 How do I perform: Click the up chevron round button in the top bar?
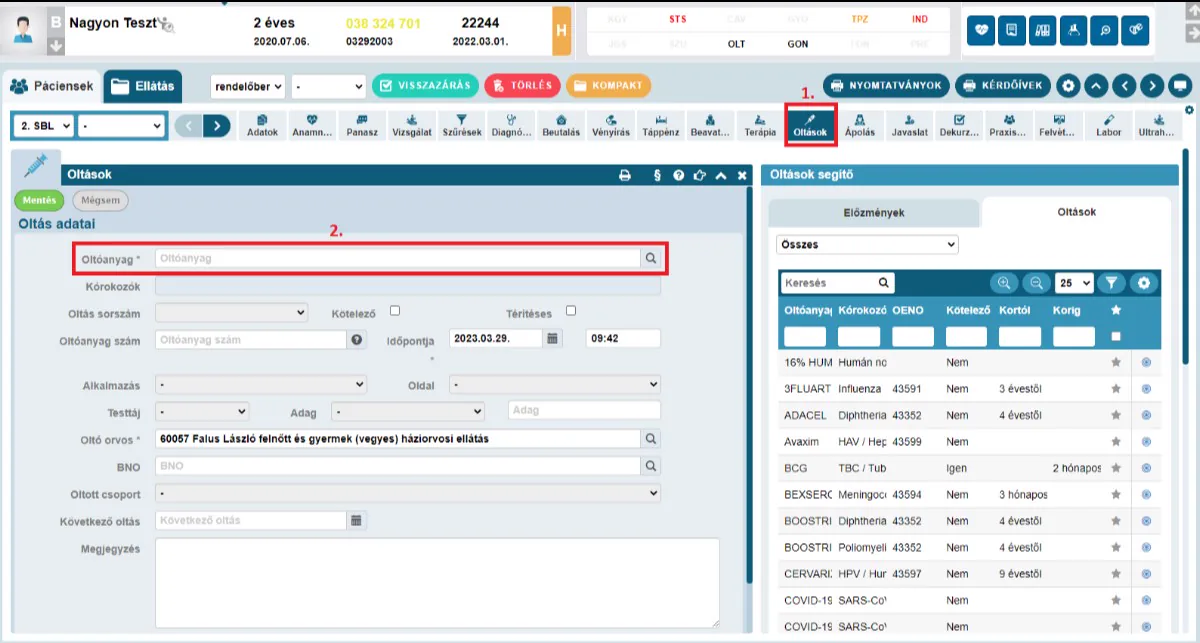tap(1097, 85)
